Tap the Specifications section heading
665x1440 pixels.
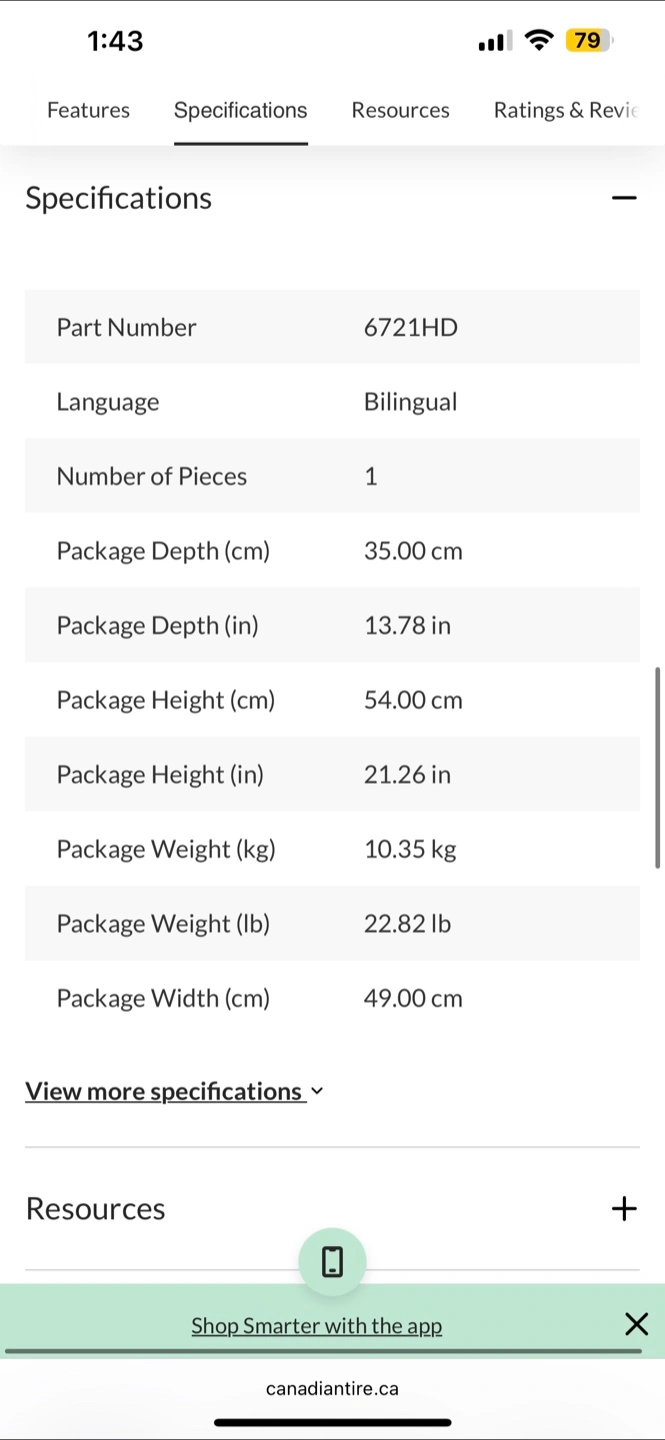[118, 198]
